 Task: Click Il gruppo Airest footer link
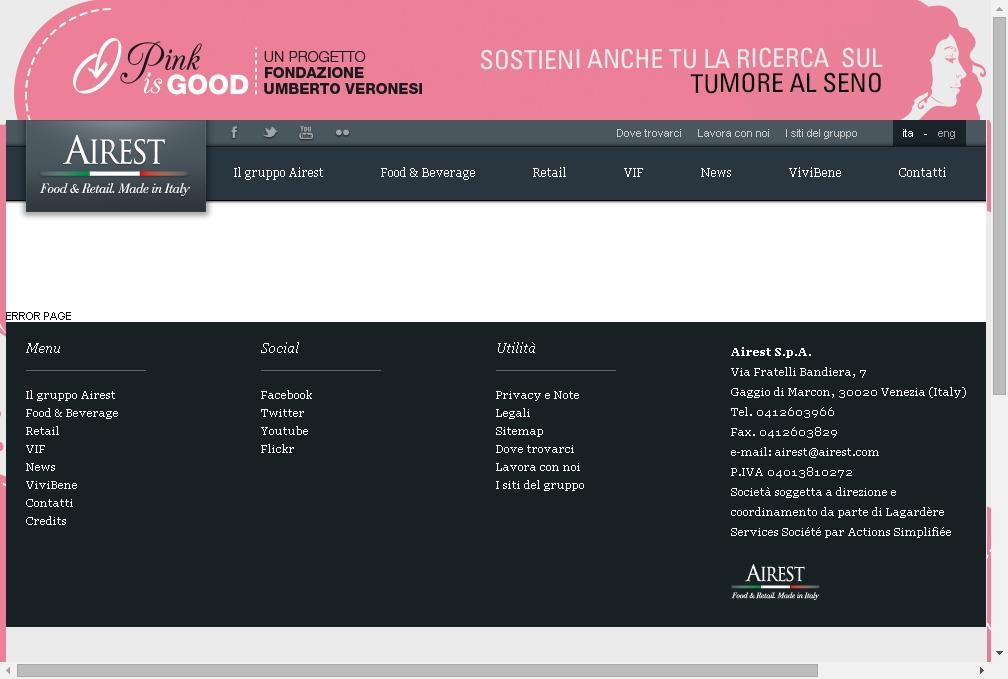(70, 395)
